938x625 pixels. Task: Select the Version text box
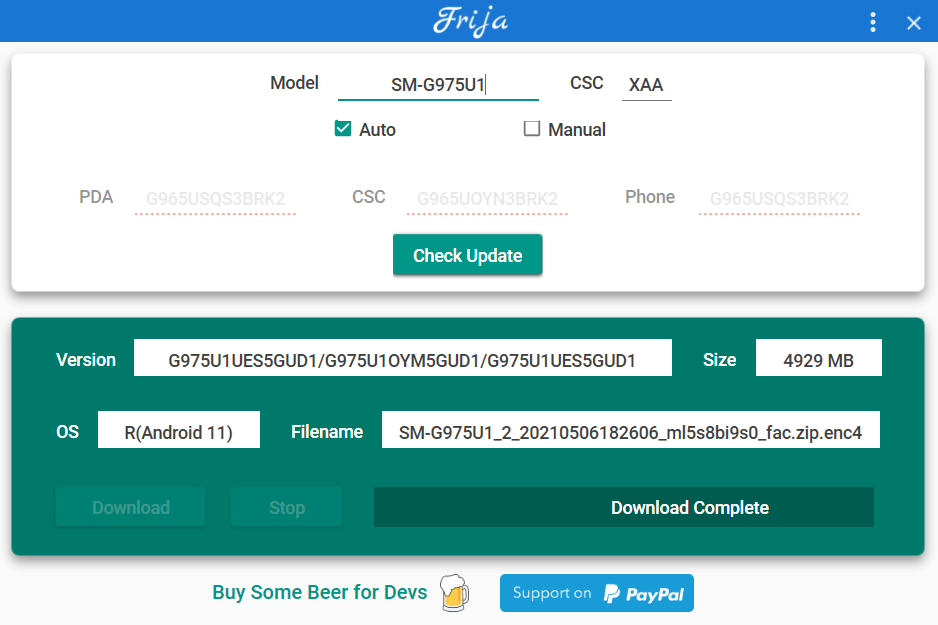pyautogui.click(x=402, y=360)
